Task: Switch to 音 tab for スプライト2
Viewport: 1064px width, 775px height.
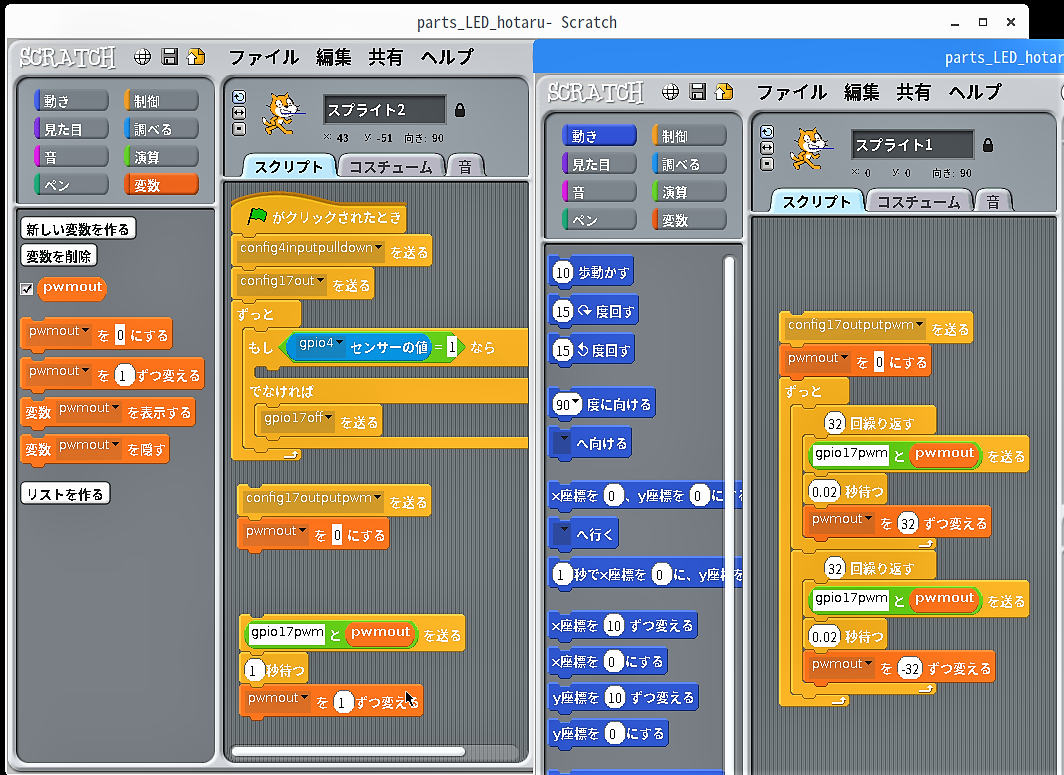Action: click(466, 166)
